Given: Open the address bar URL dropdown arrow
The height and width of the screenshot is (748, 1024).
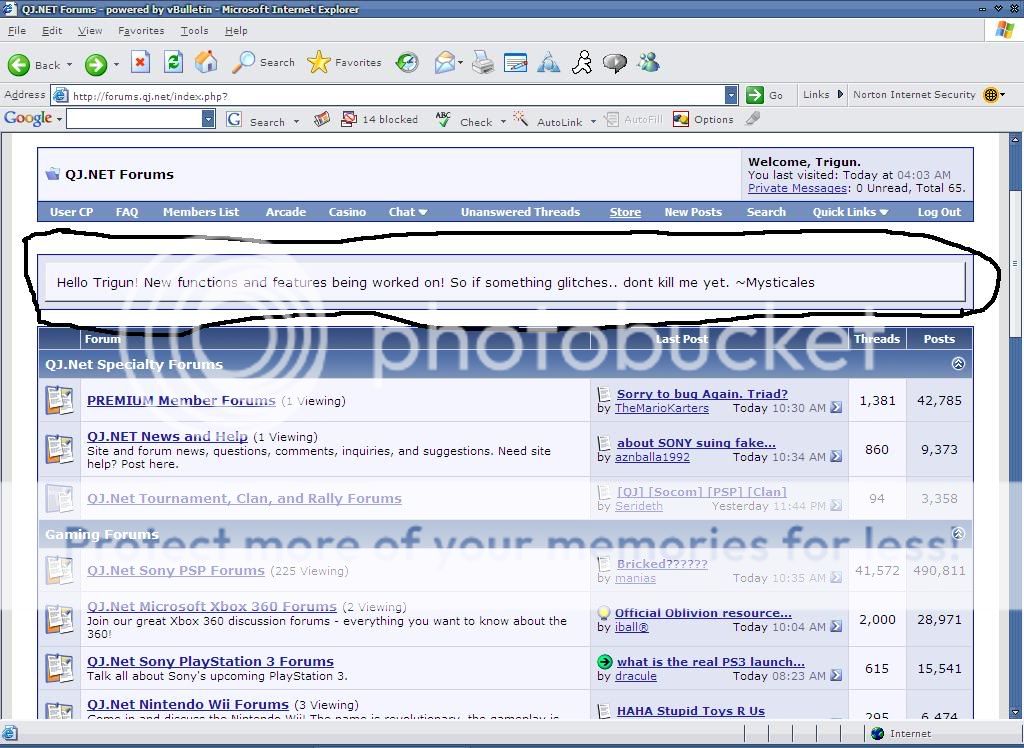Looking at the screenshot, I should click(x=731, y=95).
